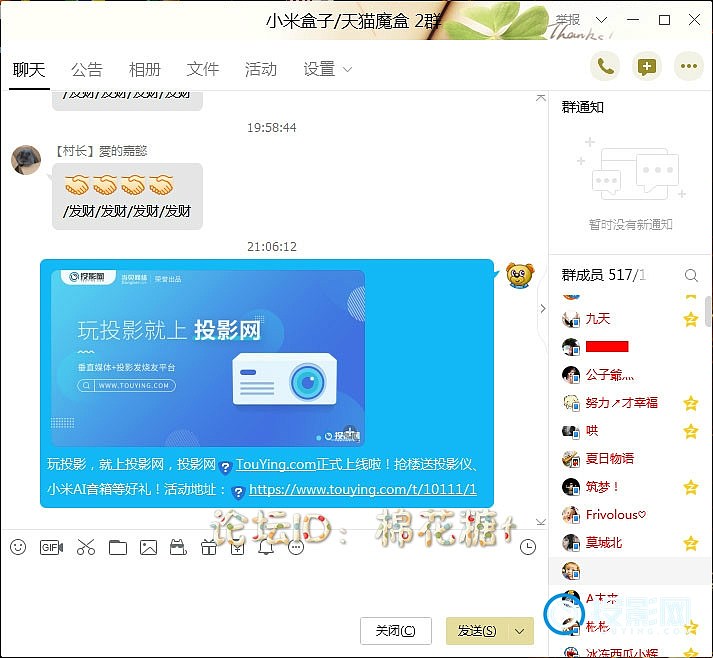Open the GIF sticker tool

51,547
